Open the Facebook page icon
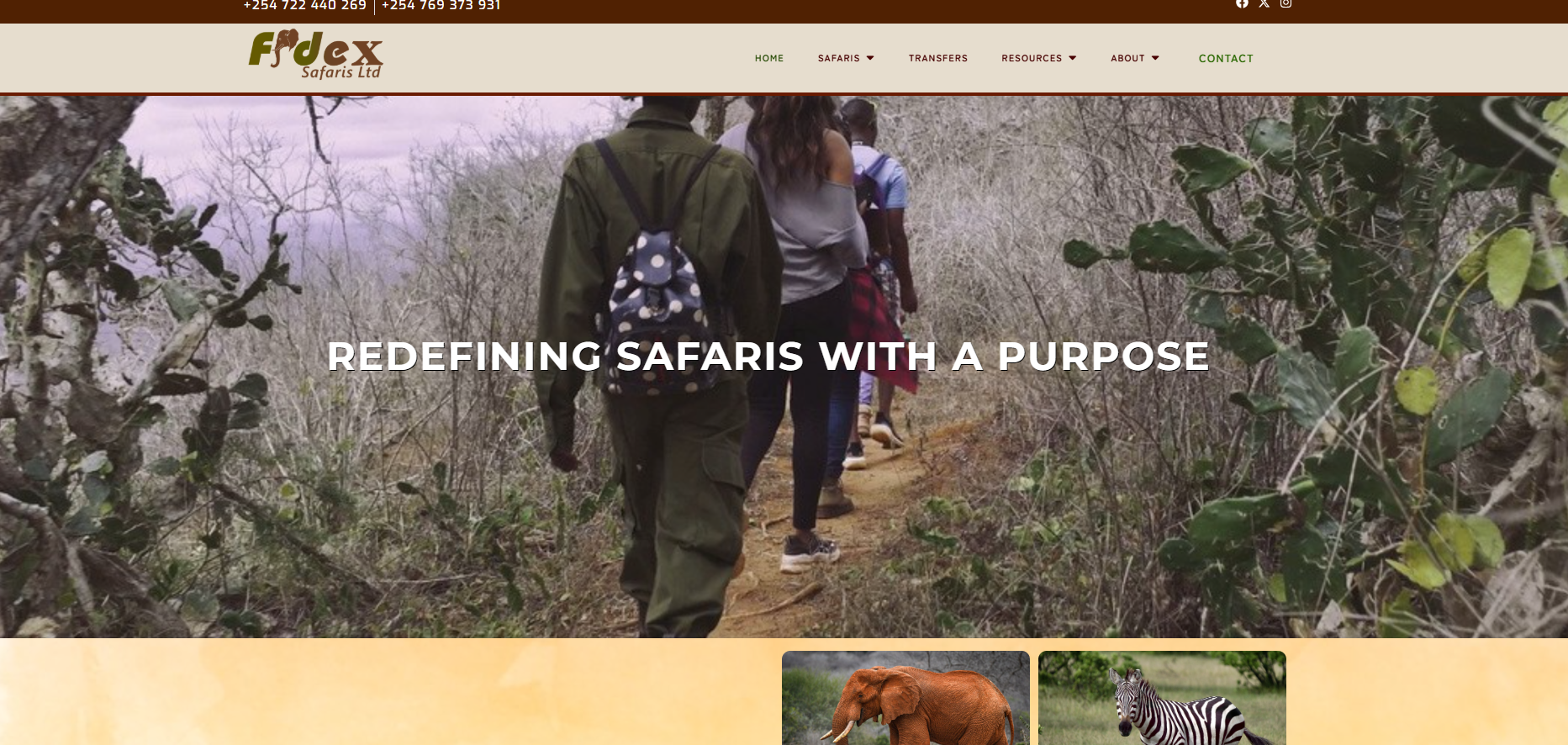Image resolution: width=1568 pixels, height=745 pixels. (x=1242, y=4)
